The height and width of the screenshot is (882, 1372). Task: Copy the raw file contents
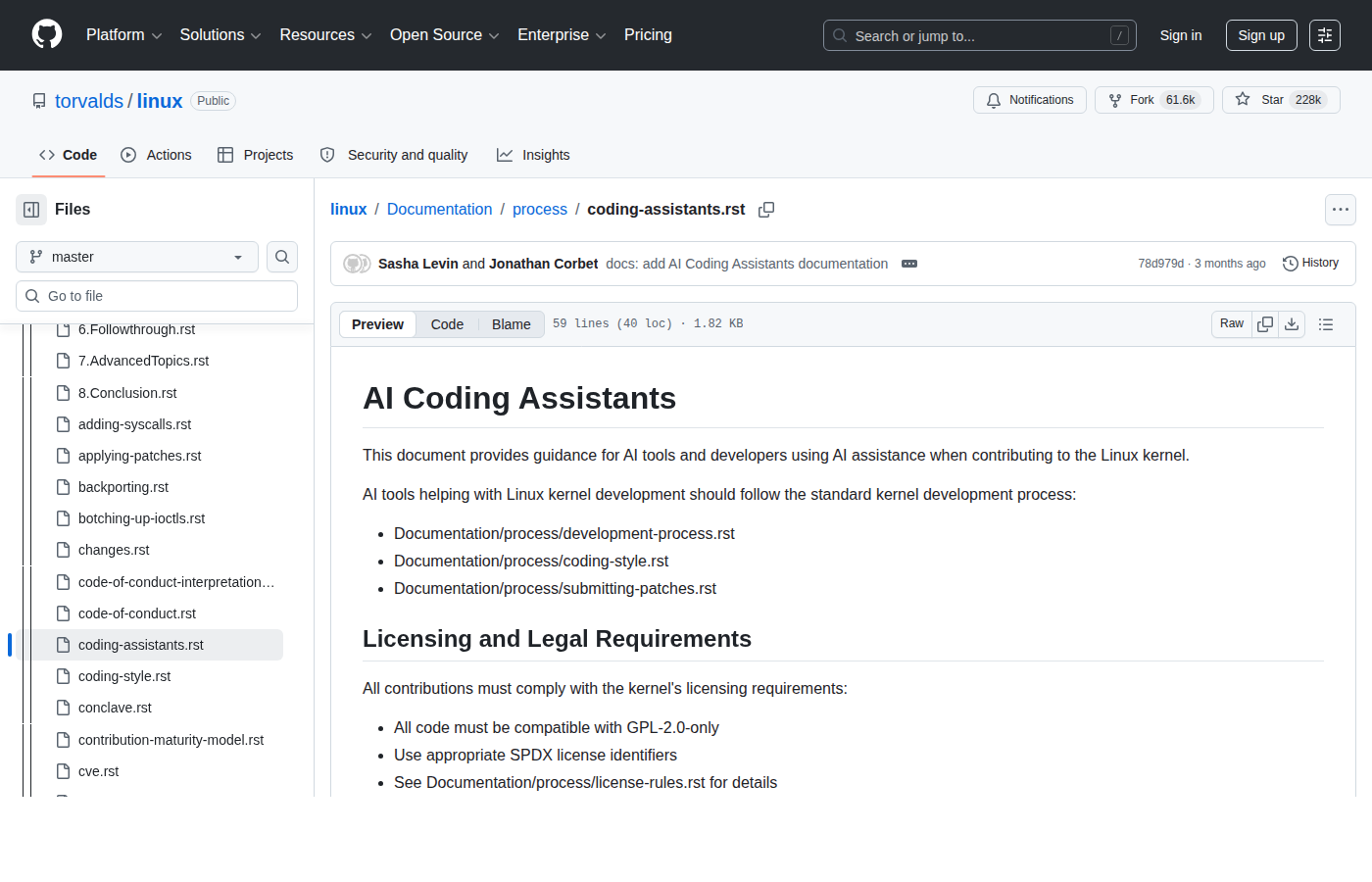coord(1263,323)
